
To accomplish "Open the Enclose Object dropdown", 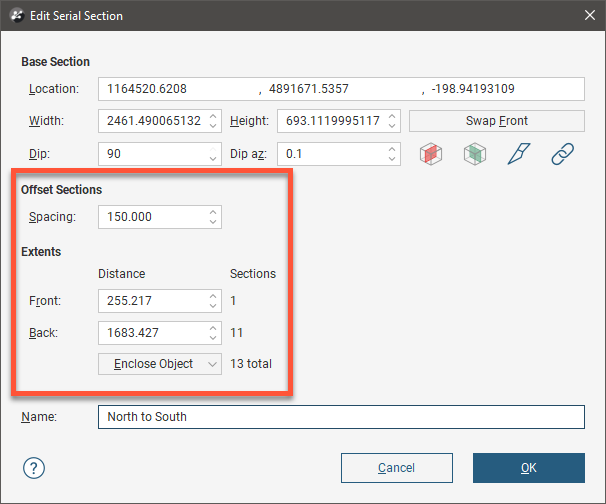I will point(159,364).
